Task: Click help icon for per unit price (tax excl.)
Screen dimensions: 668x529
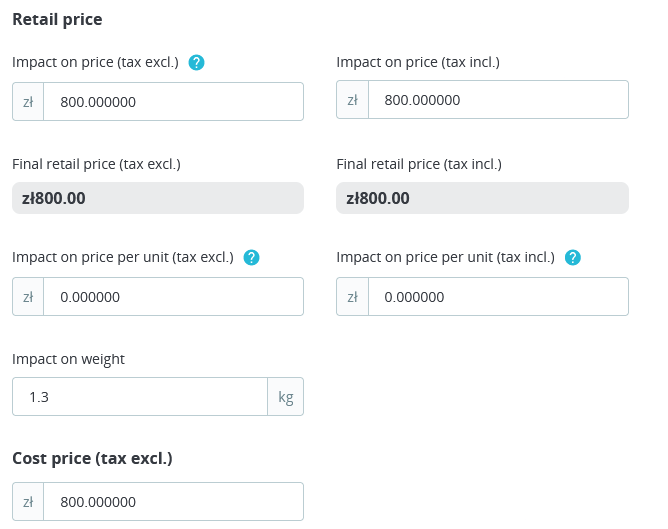Action: [x=252, y=258]
